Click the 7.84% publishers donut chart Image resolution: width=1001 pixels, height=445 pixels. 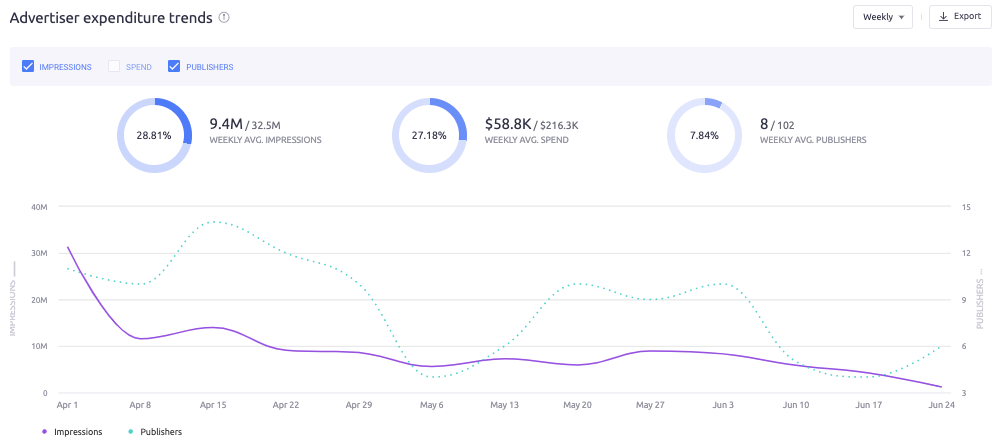click(x=705, y=134)
